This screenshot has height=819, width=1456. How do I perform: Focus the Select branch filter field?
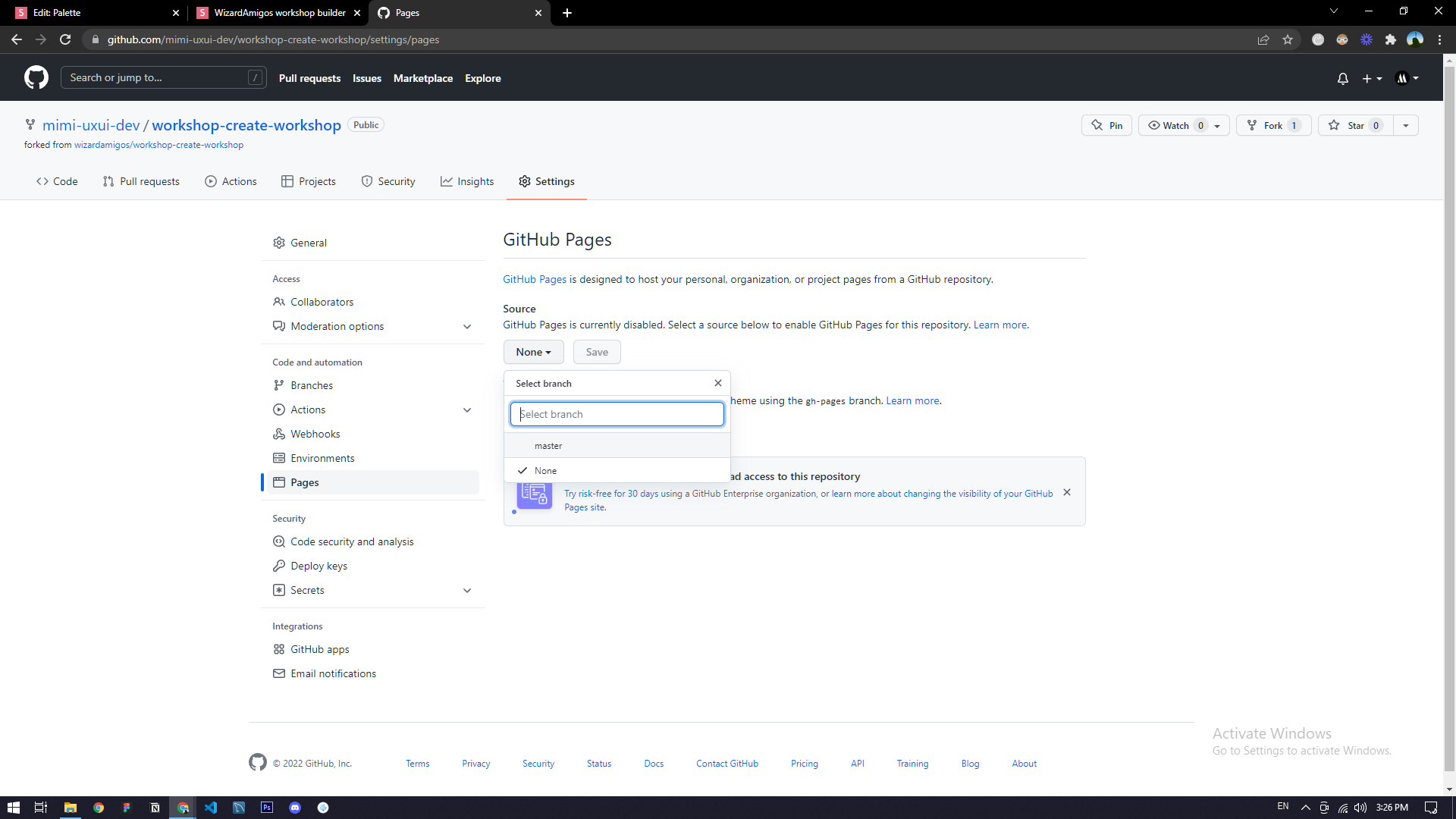[x=617, y=414]
